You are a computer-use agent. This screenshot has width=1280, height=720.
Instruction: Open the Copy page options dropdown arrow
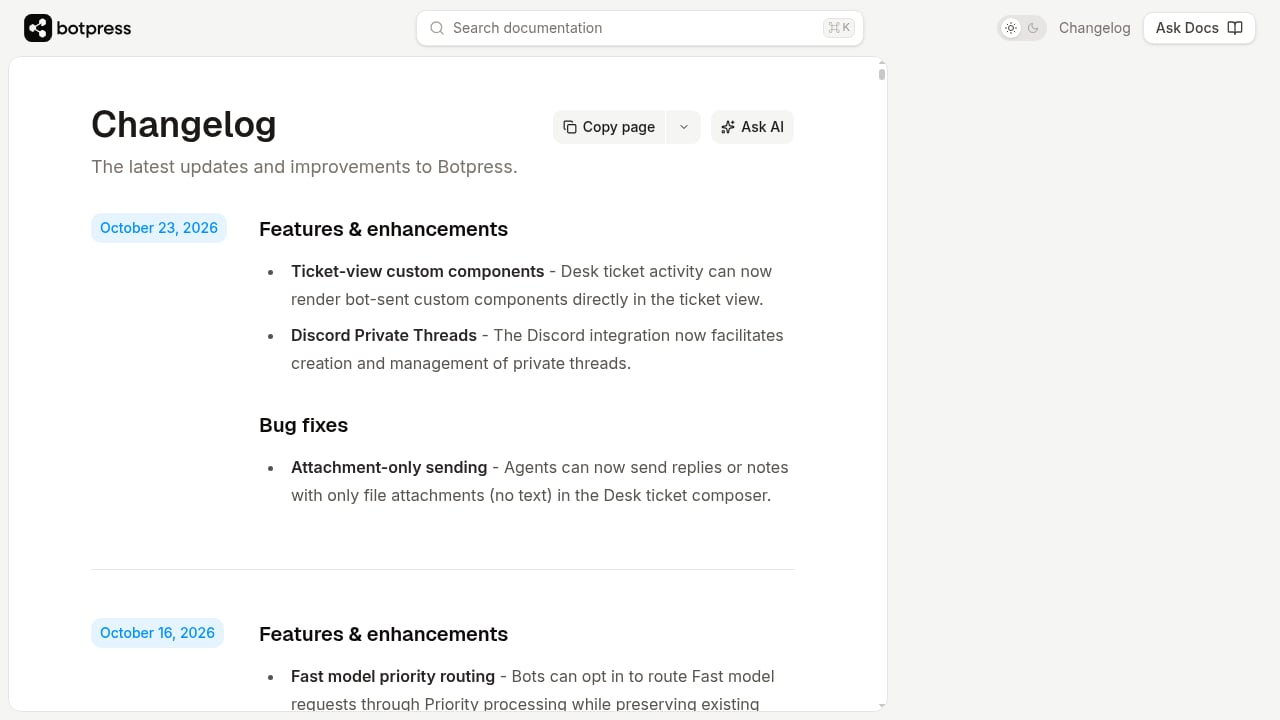684,127
